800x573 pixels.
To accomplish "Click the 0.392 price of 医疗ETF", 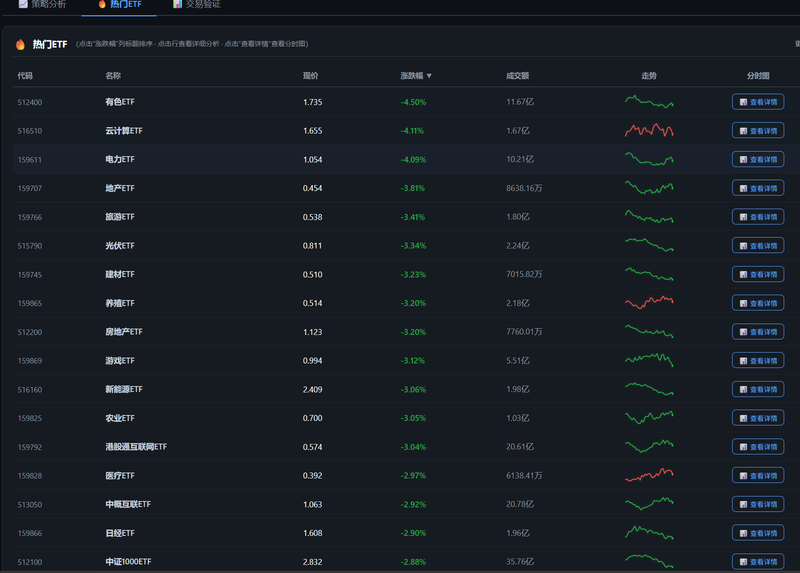I will pos(312,476).
